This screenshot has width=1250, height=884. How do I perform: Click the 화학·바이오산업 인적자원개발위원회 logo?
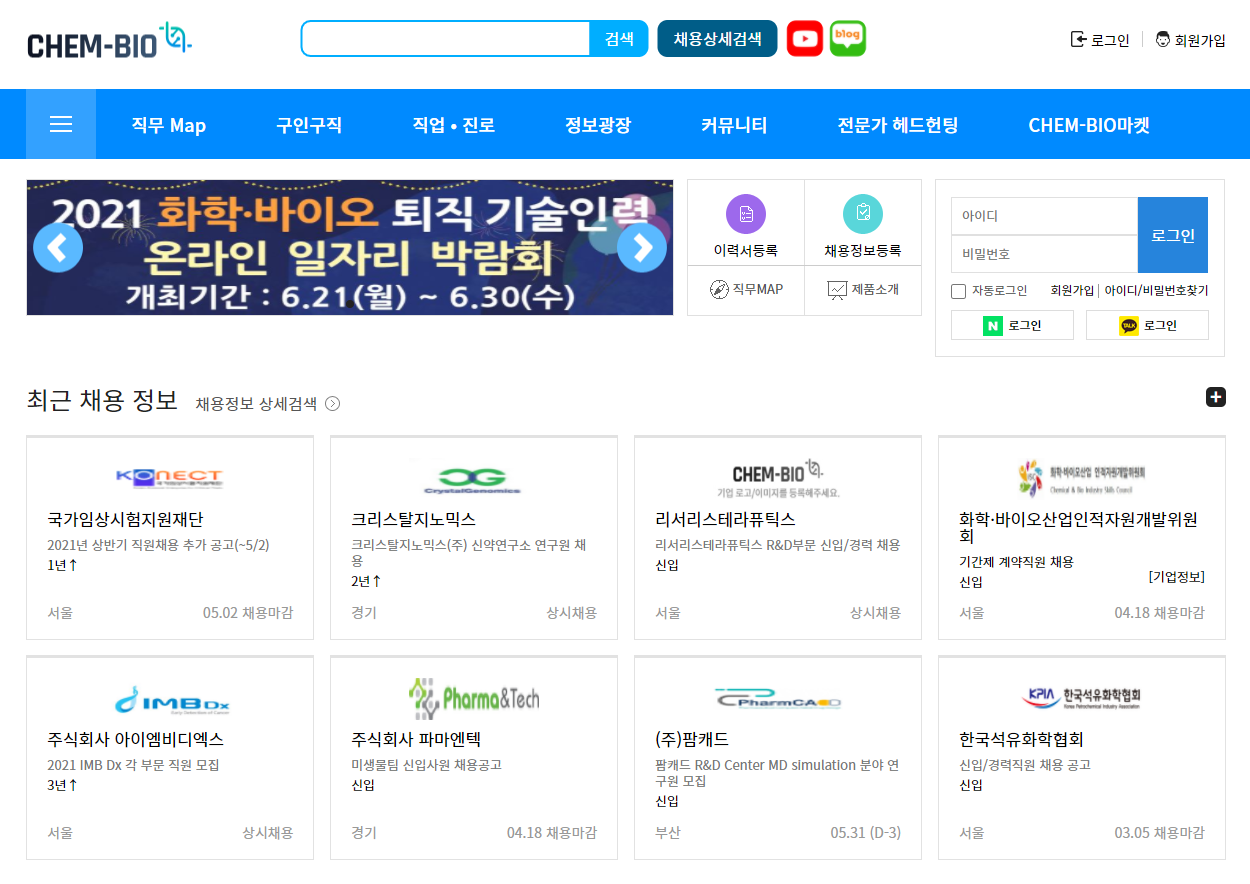click(x=1082, y=478)
